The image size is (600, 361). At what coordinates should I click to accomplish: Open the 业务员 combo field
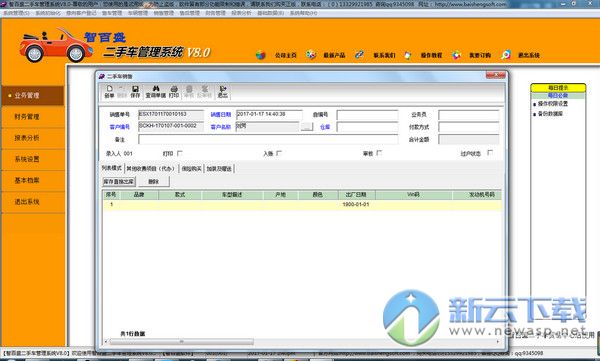click(469, 115)
